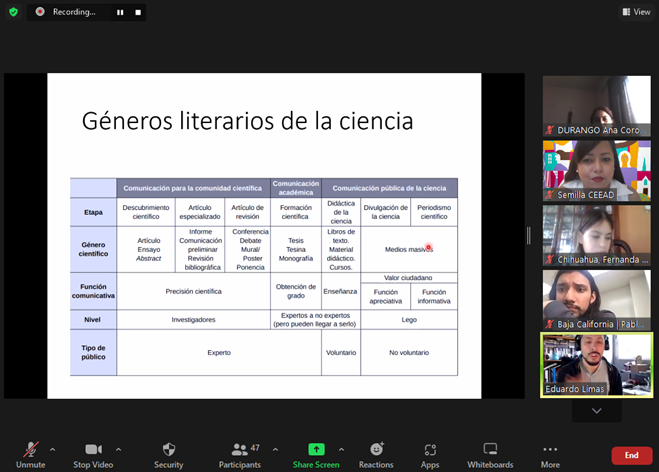Screen dimensions: 659x472
Task: Click the 'Periodismo científico' cell
Action: pyautogui.click(x=434, y=212)
